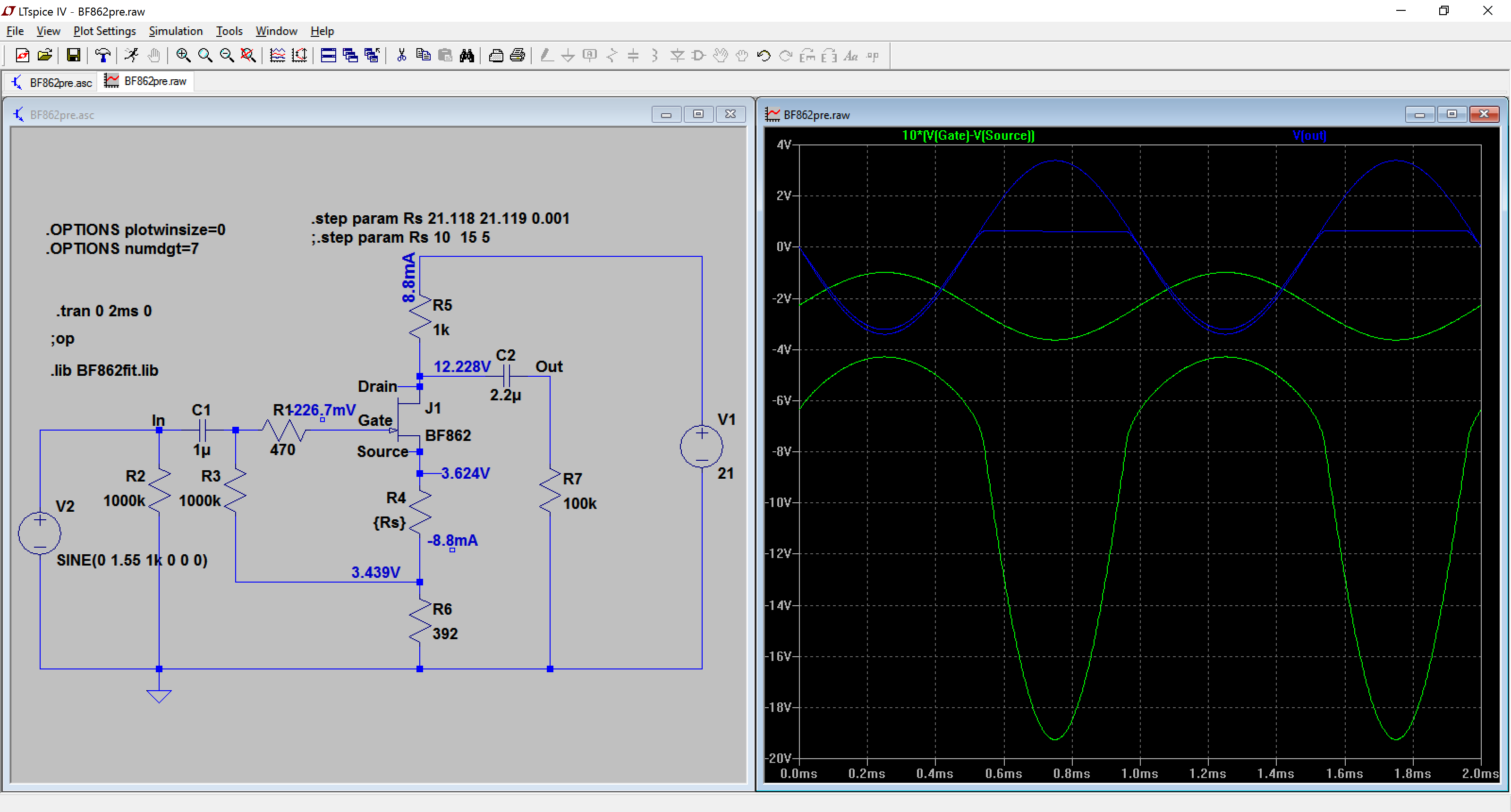Click the .OPTIONS numdgt=7 directive

[x=123, y=249]
